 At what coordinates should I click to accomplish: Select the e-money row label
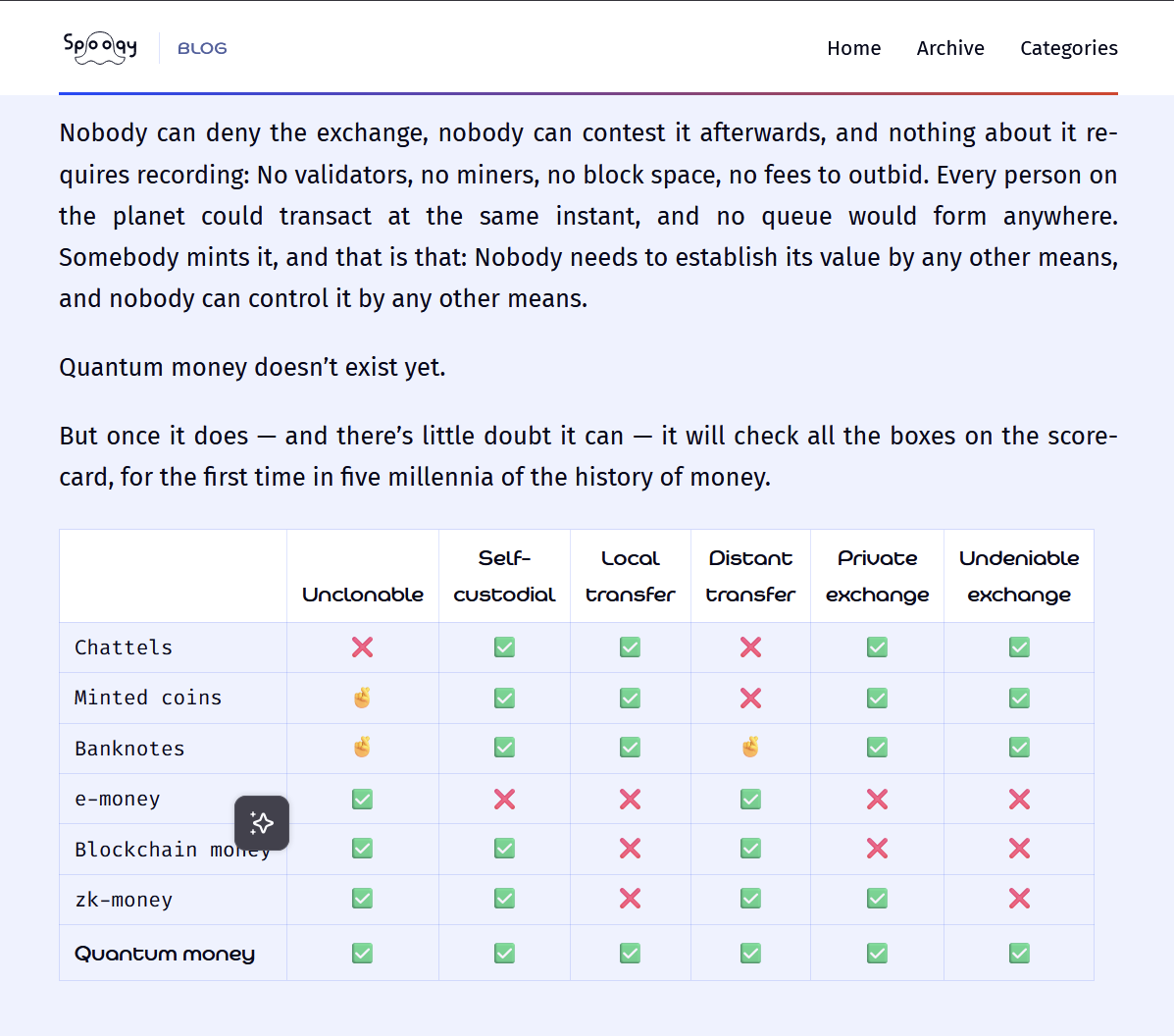[118, 799]
